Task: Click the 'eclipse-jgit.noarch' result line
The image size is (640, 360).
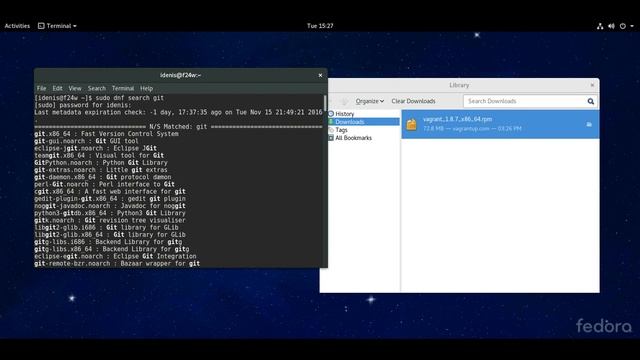Action: pyautogui.click(x=96, y=148)
